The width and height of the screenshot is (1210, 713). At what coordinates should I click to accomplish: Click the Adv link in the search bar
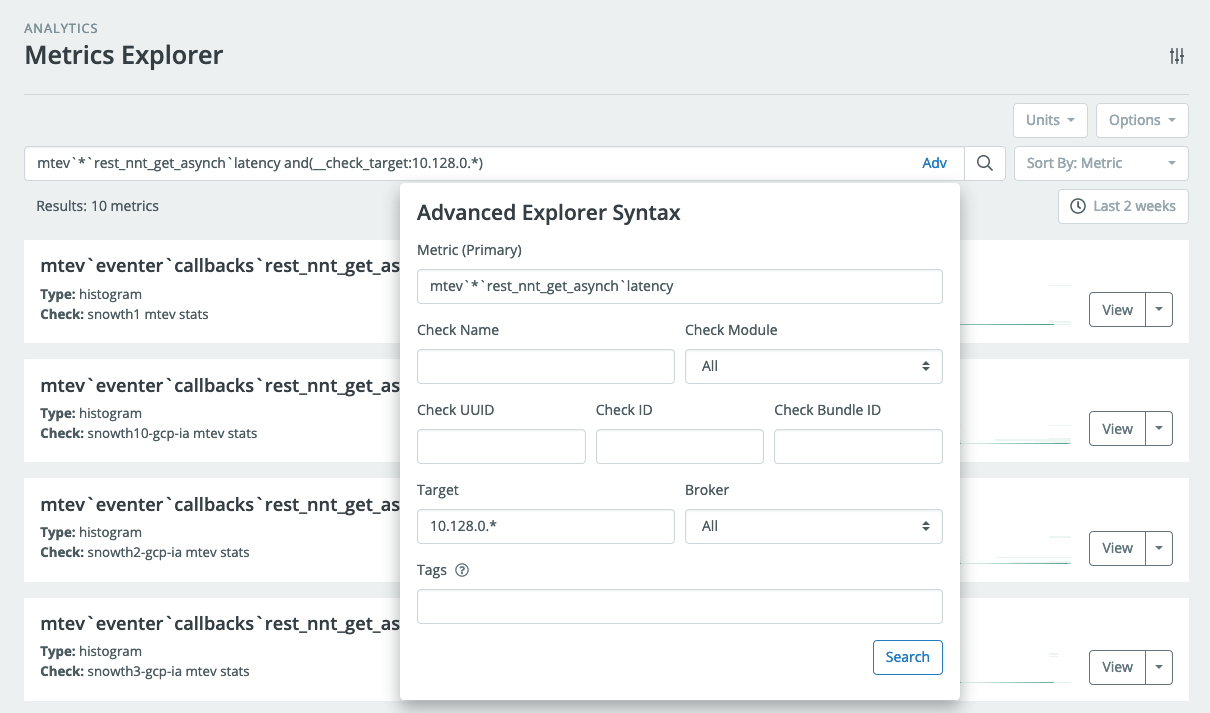point(934,162)
